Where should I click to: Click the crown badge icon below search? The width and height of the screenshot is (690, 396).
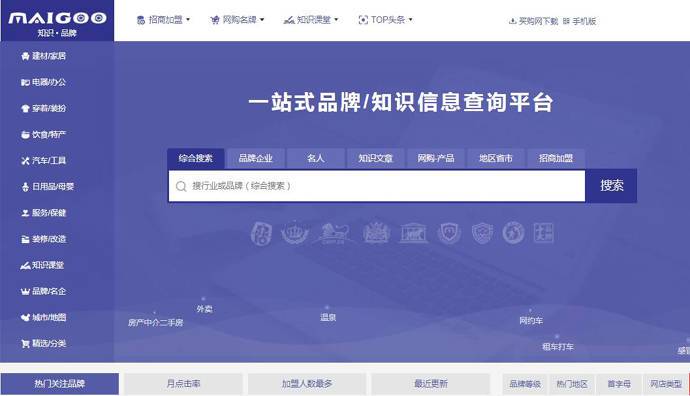295,233
